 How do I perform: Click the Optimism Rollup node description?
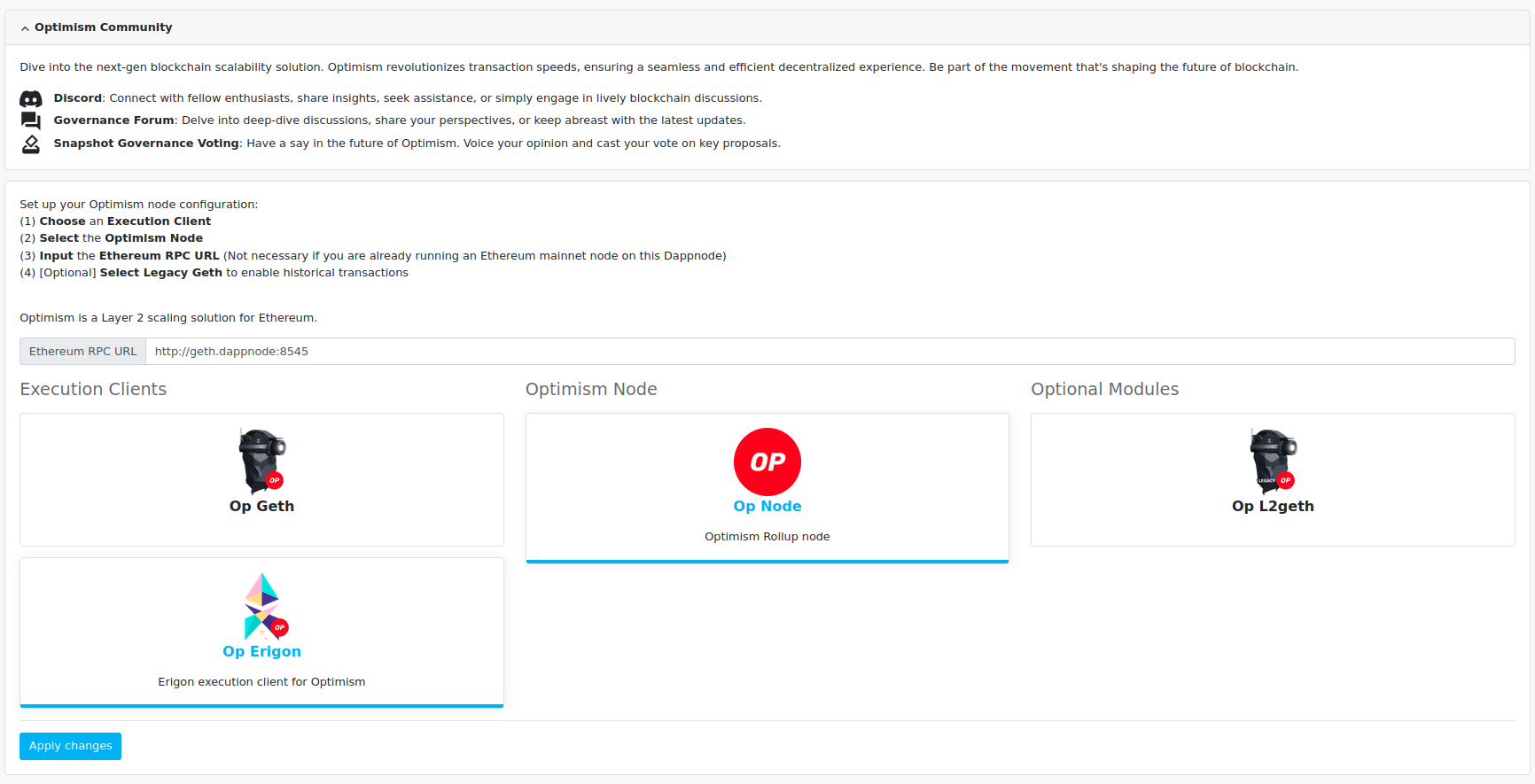point(767,537)
